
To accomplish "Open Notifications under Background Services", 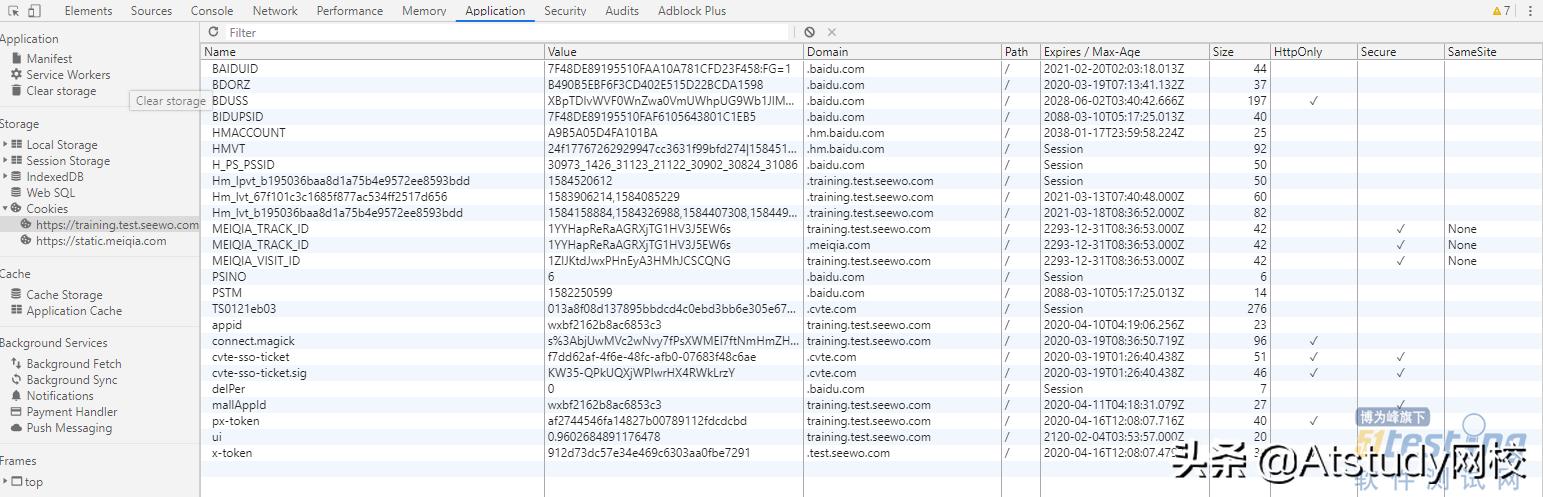I will click(60, 396).
